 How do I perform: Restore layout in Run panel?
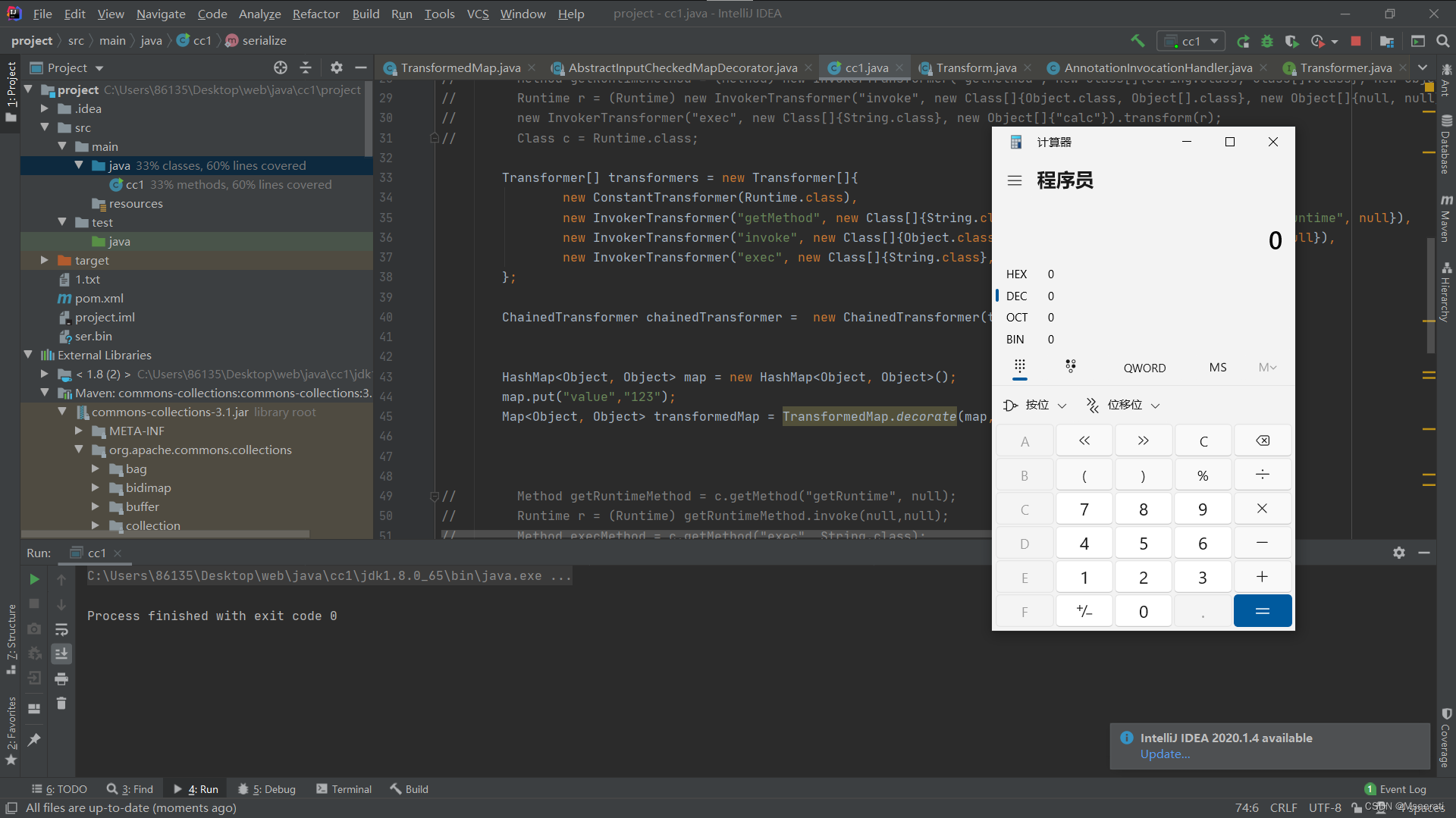(34, 709)
